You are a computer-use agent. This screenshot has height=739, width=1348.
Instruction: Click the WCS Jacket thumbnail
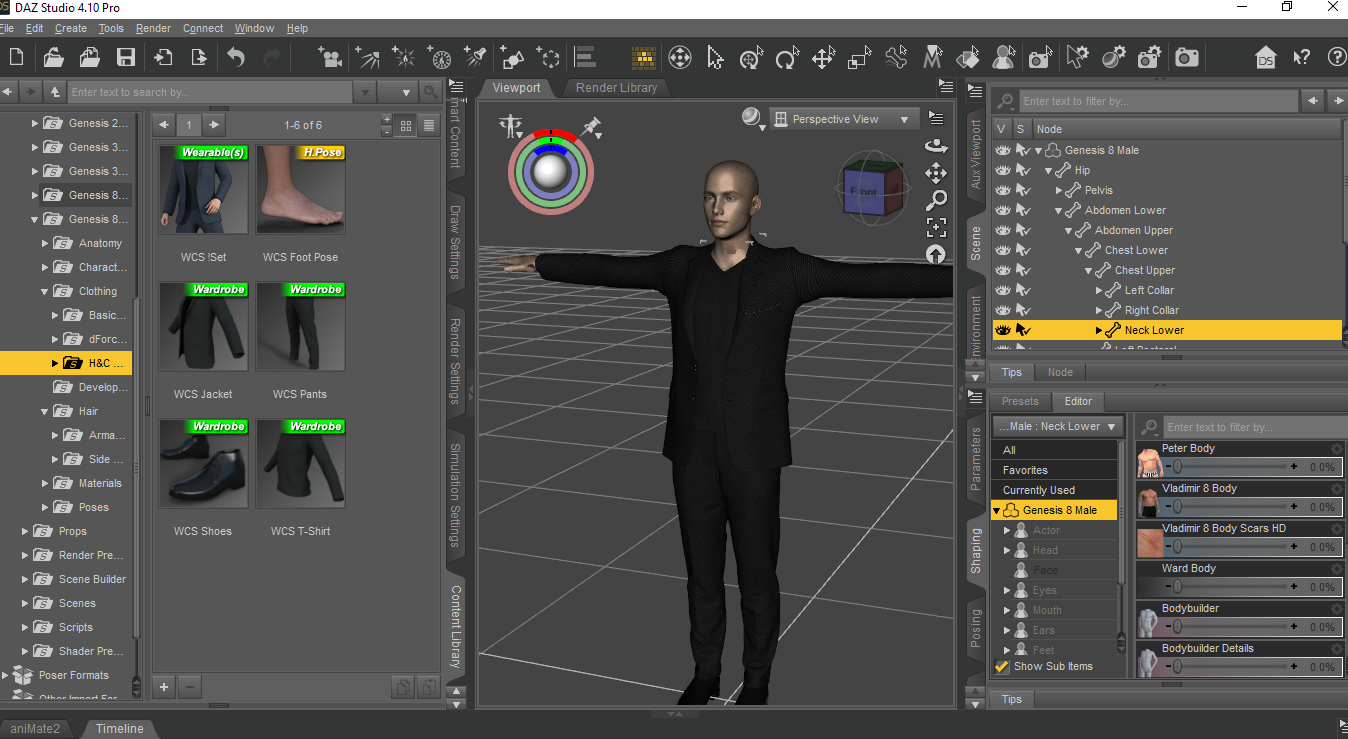point(203,327)
